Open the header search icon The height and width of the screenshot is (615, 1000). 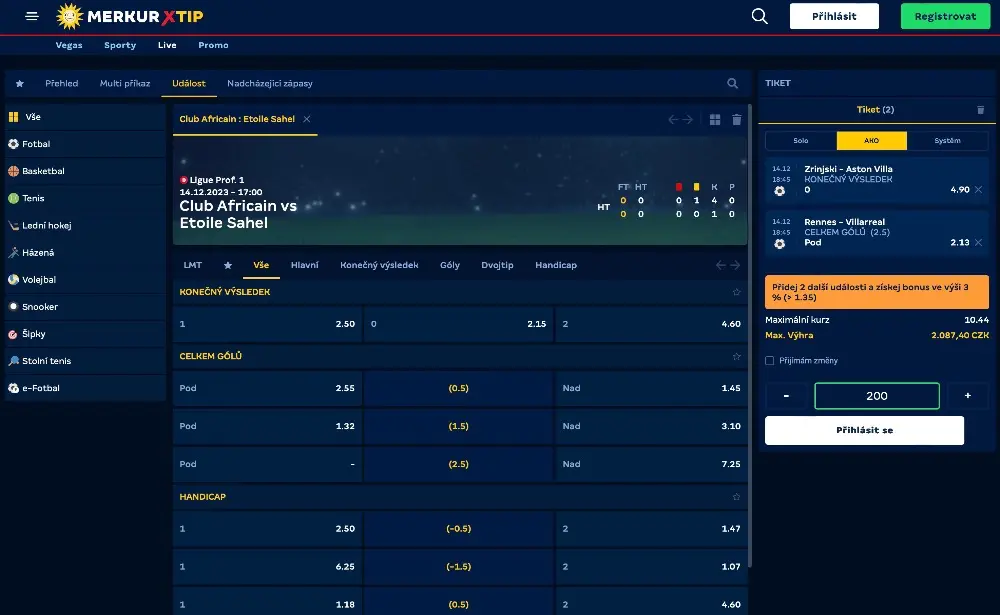[759, 16]
